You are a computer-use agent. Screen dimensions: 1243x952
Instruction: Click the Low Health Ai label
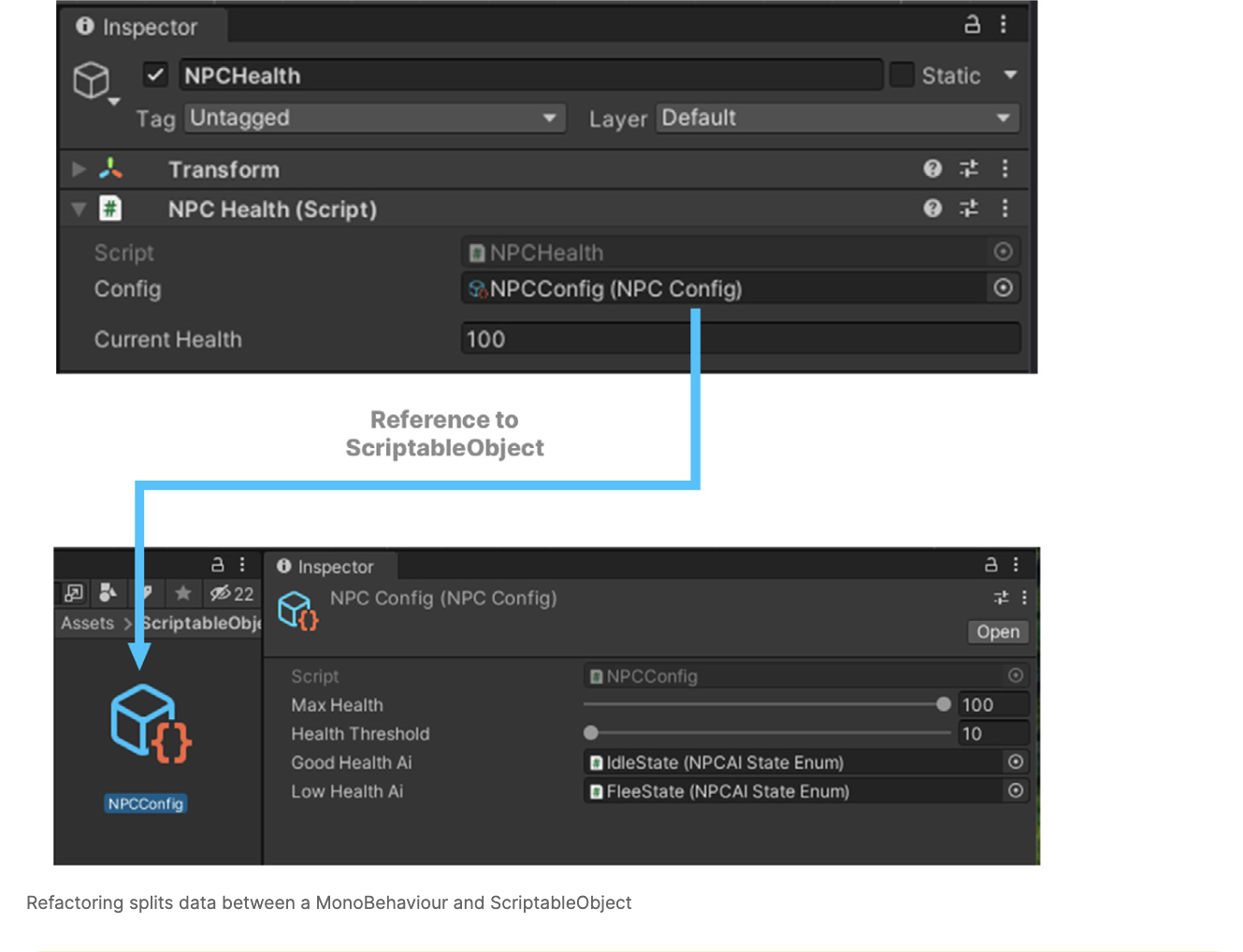point(347,791)
